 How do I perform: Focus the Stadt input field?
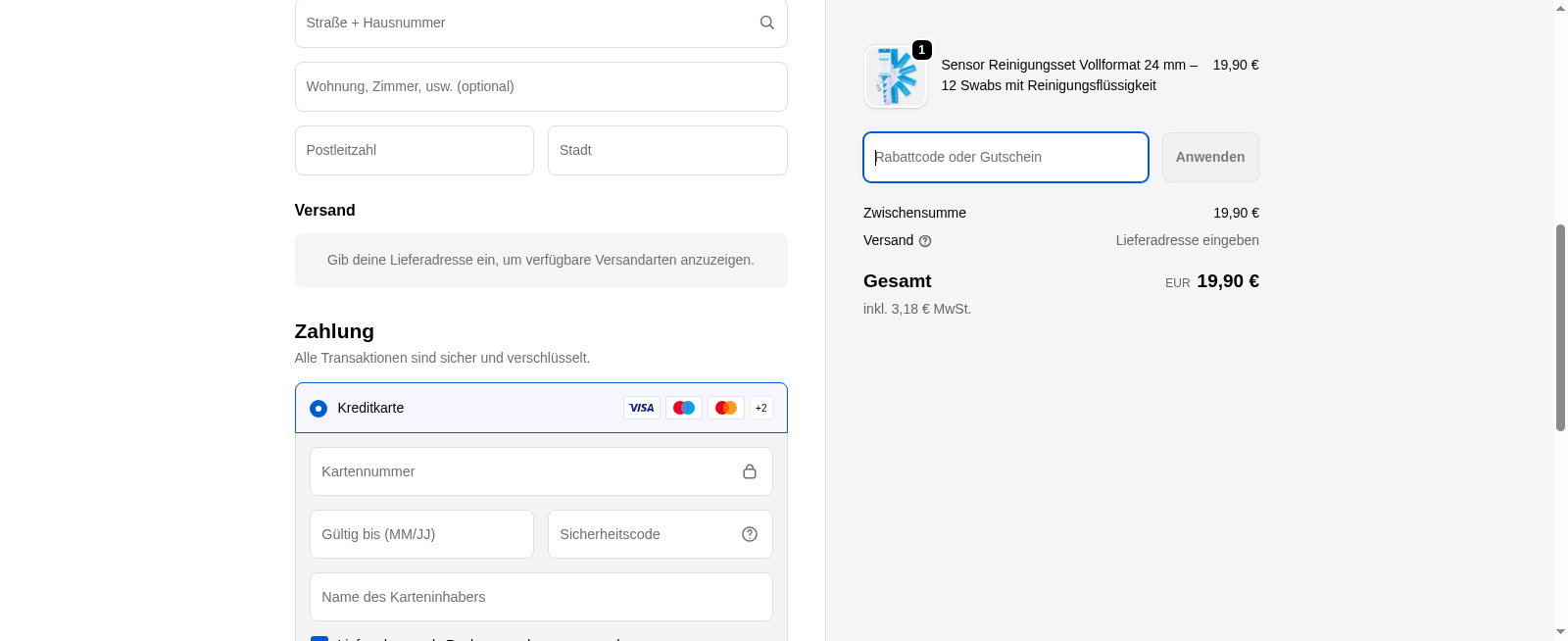pyautogui.click(x=667, y=150)
